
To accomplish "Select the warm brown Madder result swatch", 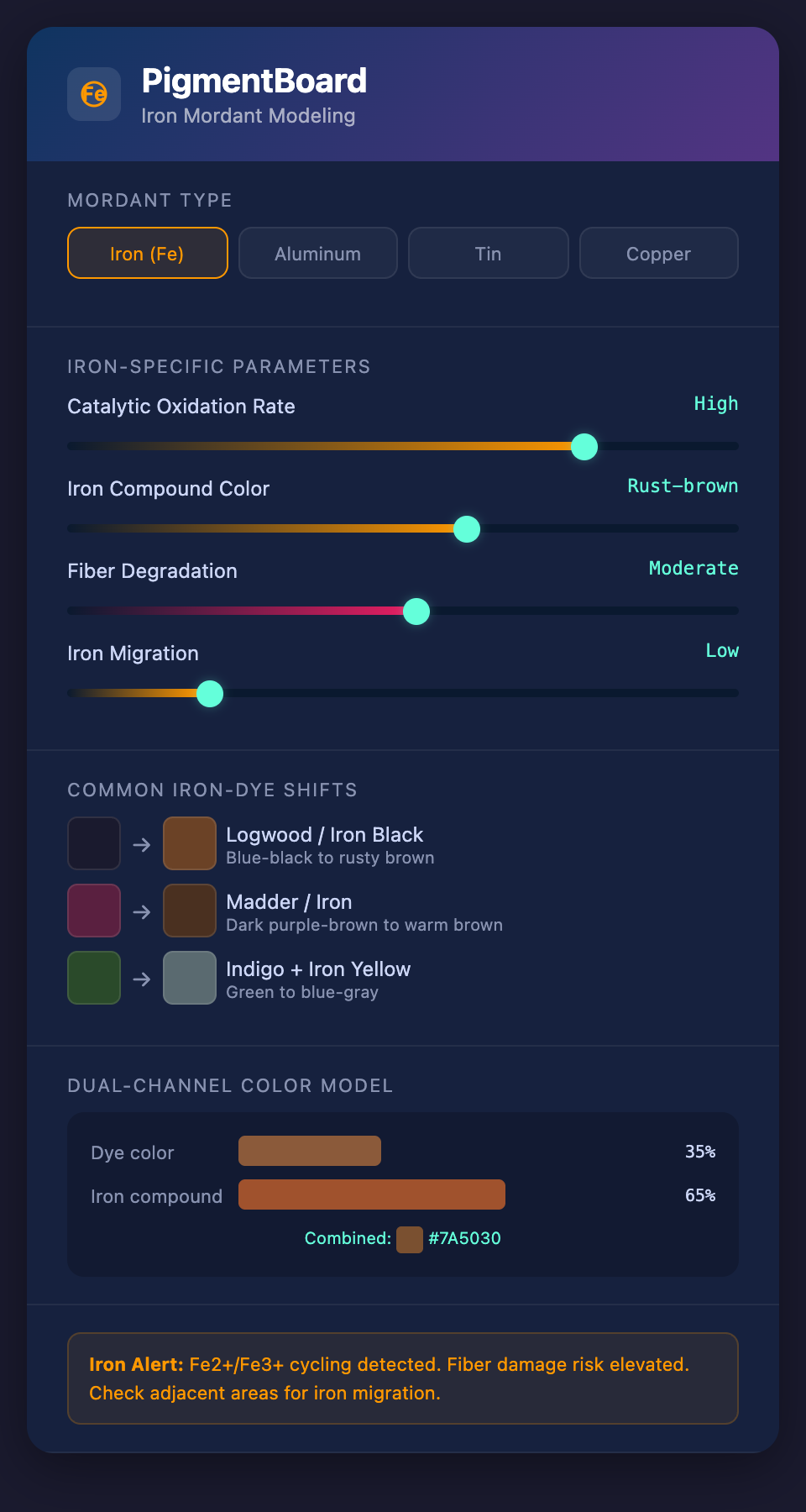I will click(x=190, y=911).
